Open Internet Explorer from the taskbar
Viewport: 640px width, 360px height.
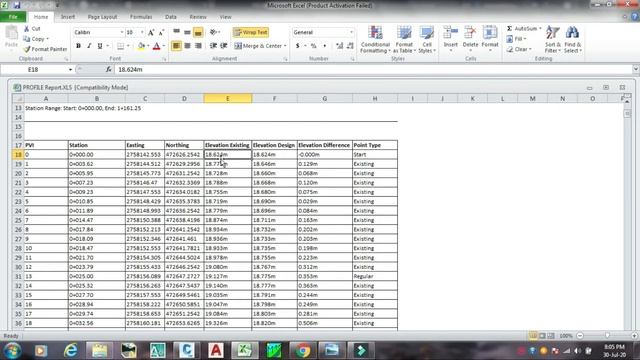tap(70, 350)
